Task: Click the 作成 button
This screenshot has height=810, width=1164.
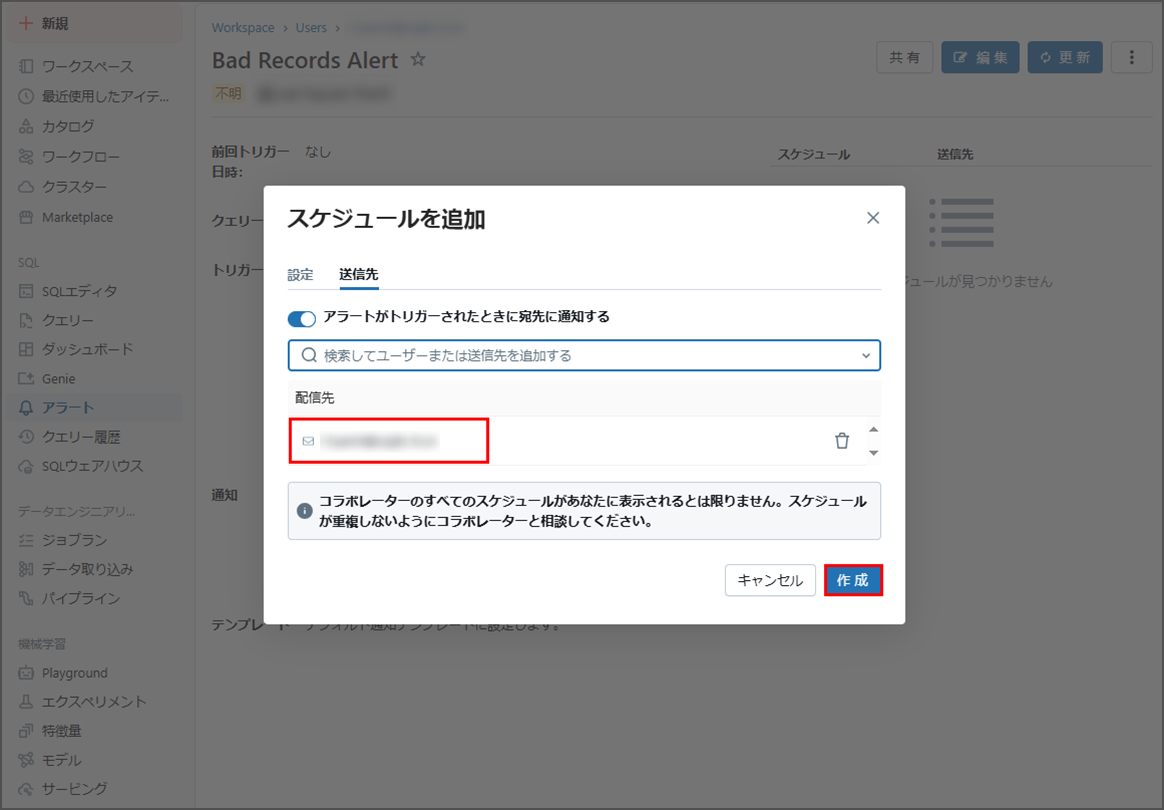Action: click(x=853, y=580)
